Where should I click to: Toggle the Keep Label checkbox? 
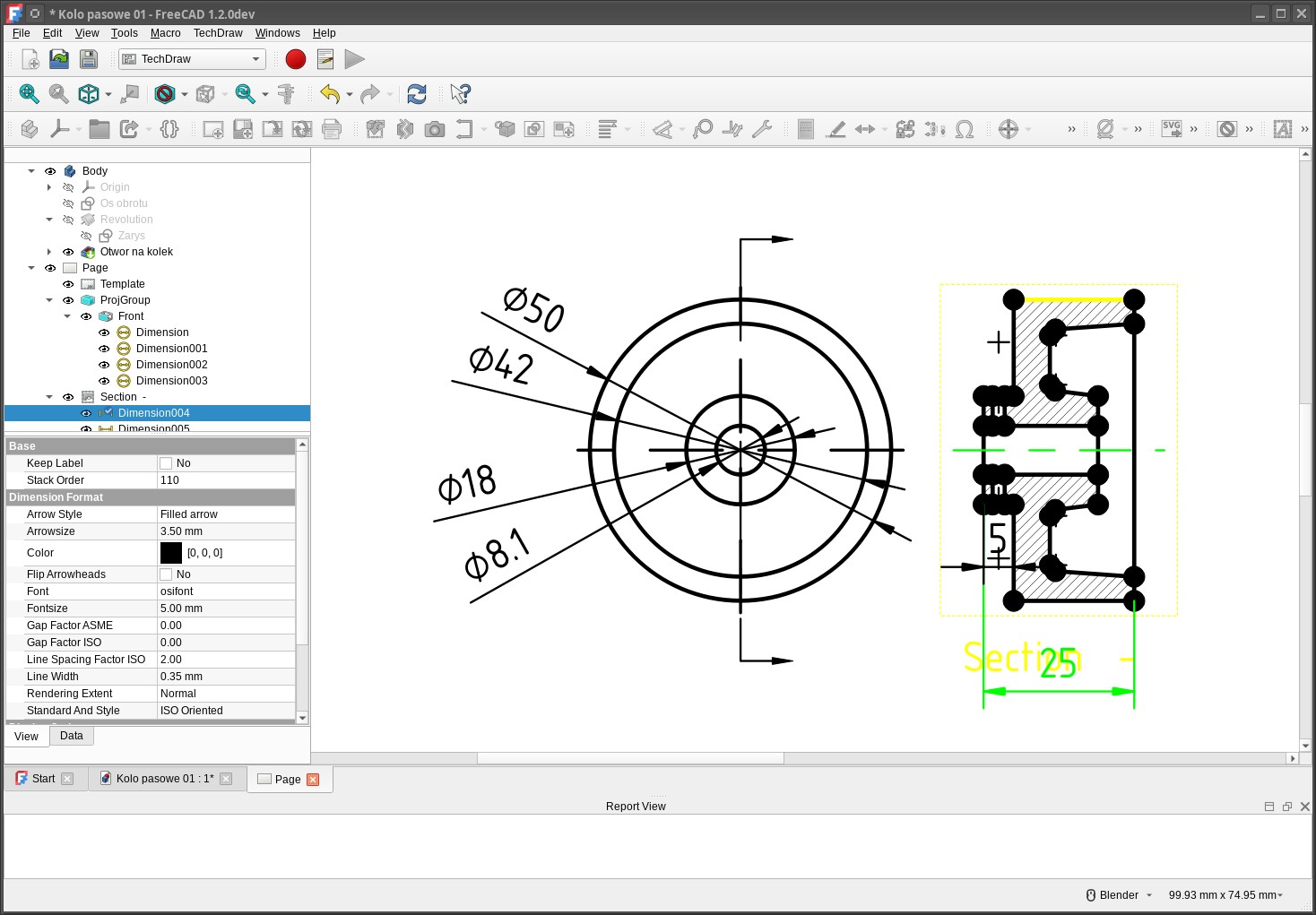tap(166, 463)
